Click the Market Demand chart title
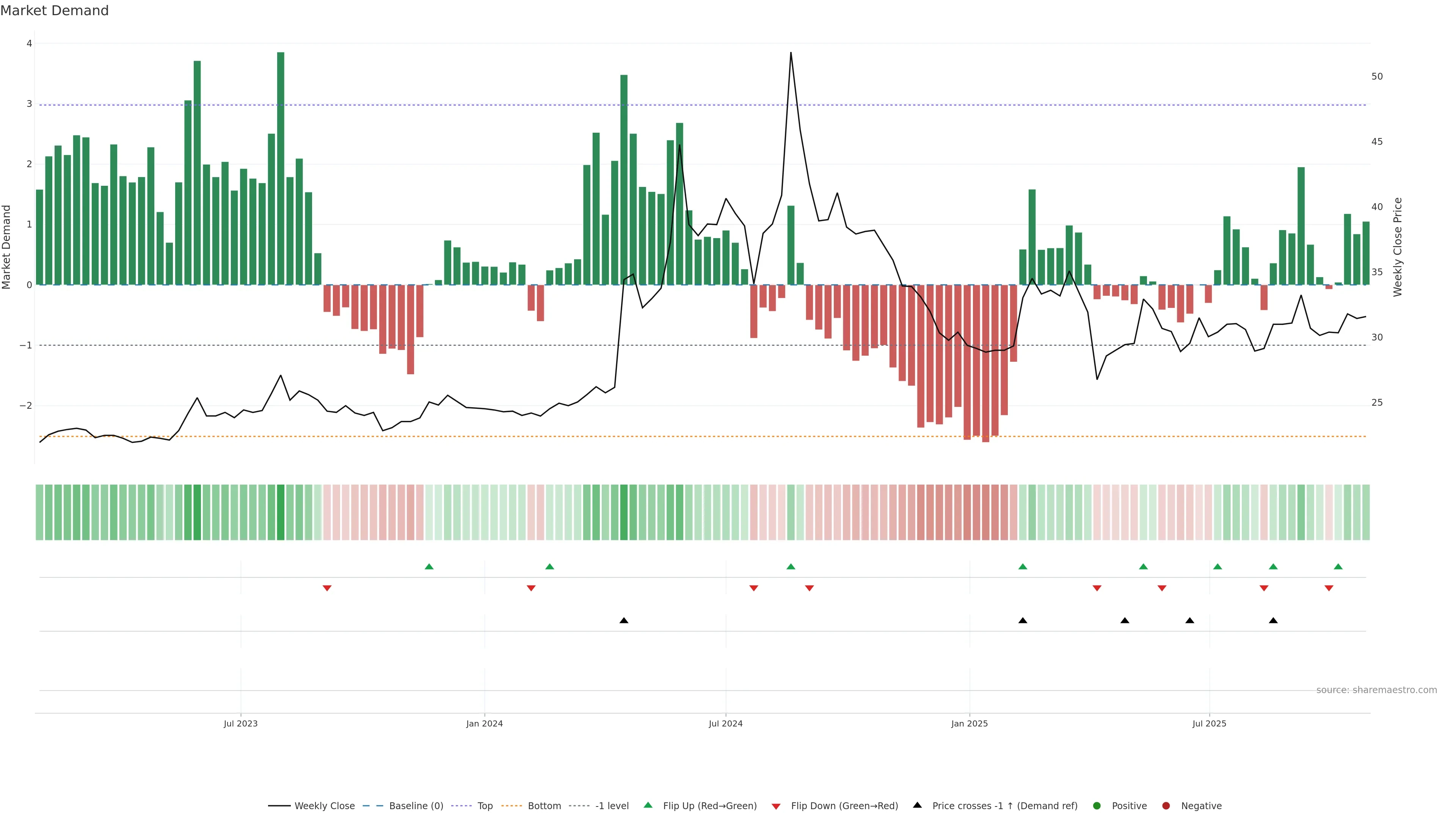The width and height of the screenshot is (1456, 819). [54, 11]
